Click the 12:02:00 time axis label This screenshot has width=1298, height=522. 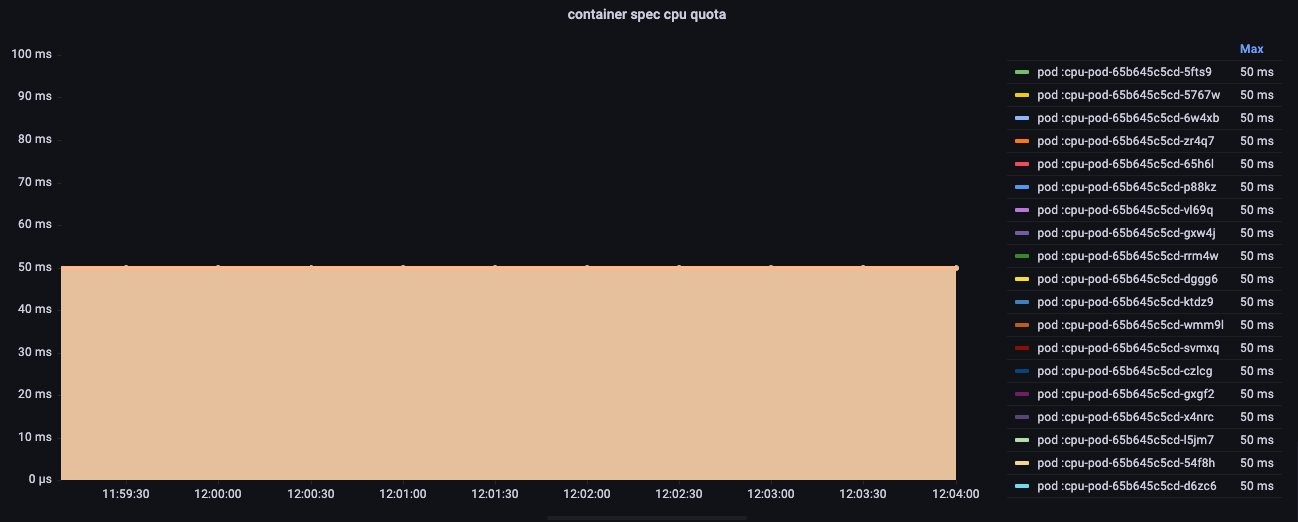coord(587,494)
